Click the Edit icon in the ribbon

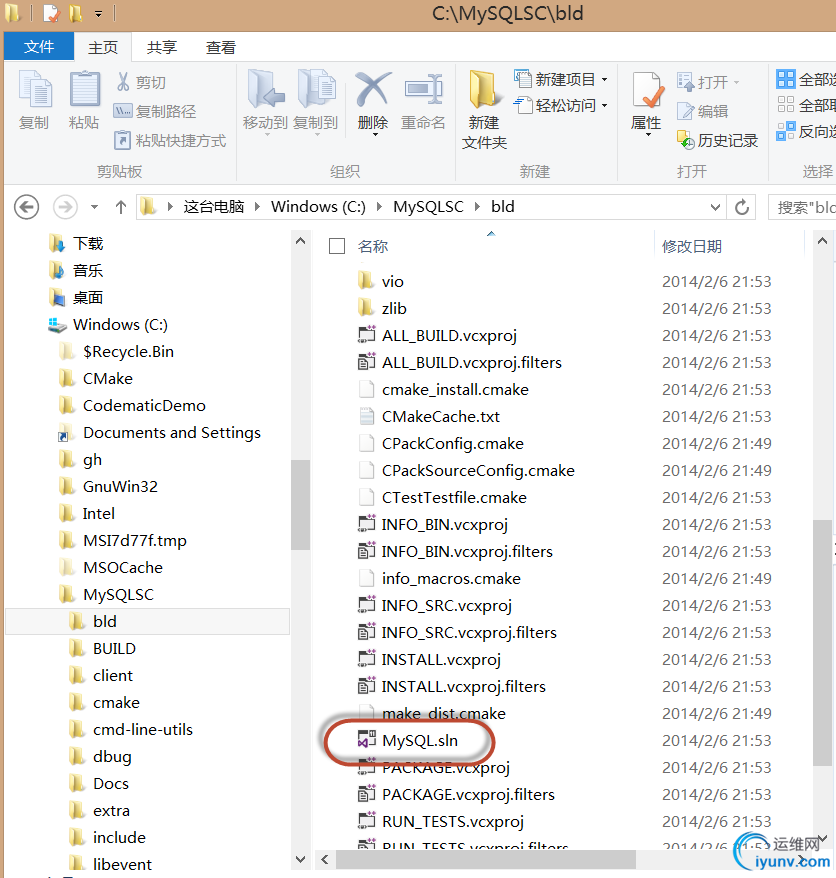[685, 111]
